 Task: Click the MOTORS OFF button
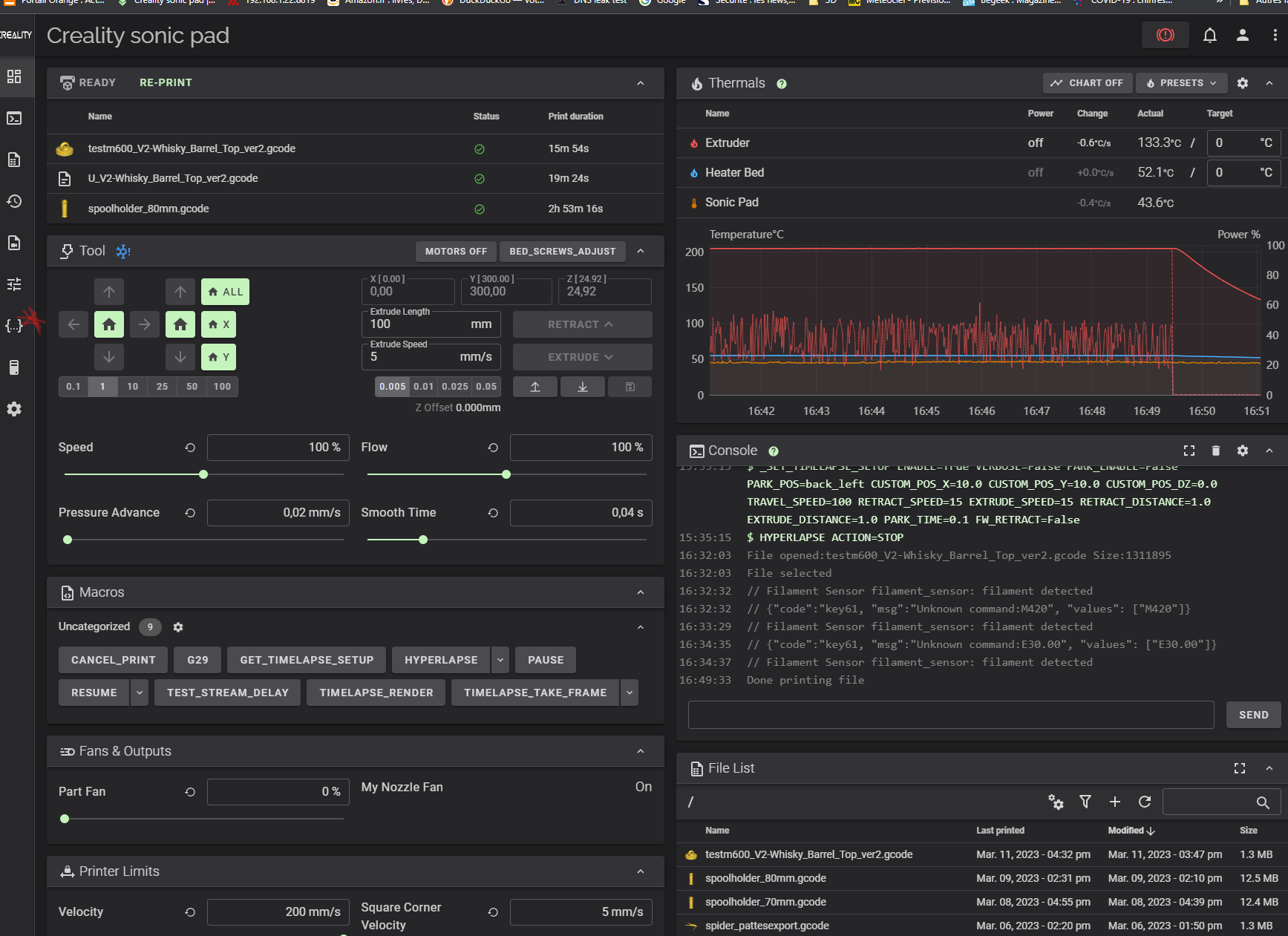click(x=456, y=252)
